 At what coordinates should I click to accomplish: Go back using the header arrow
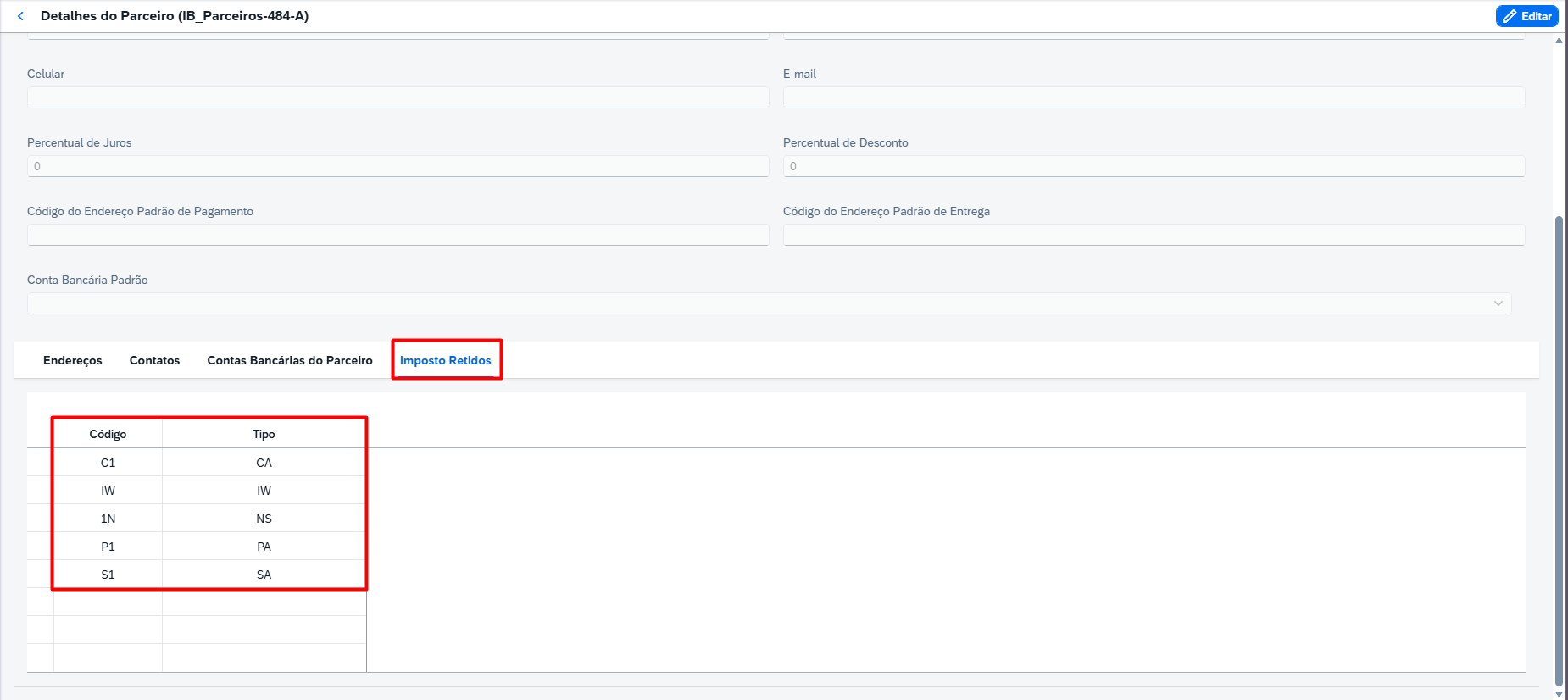point(20,16)
